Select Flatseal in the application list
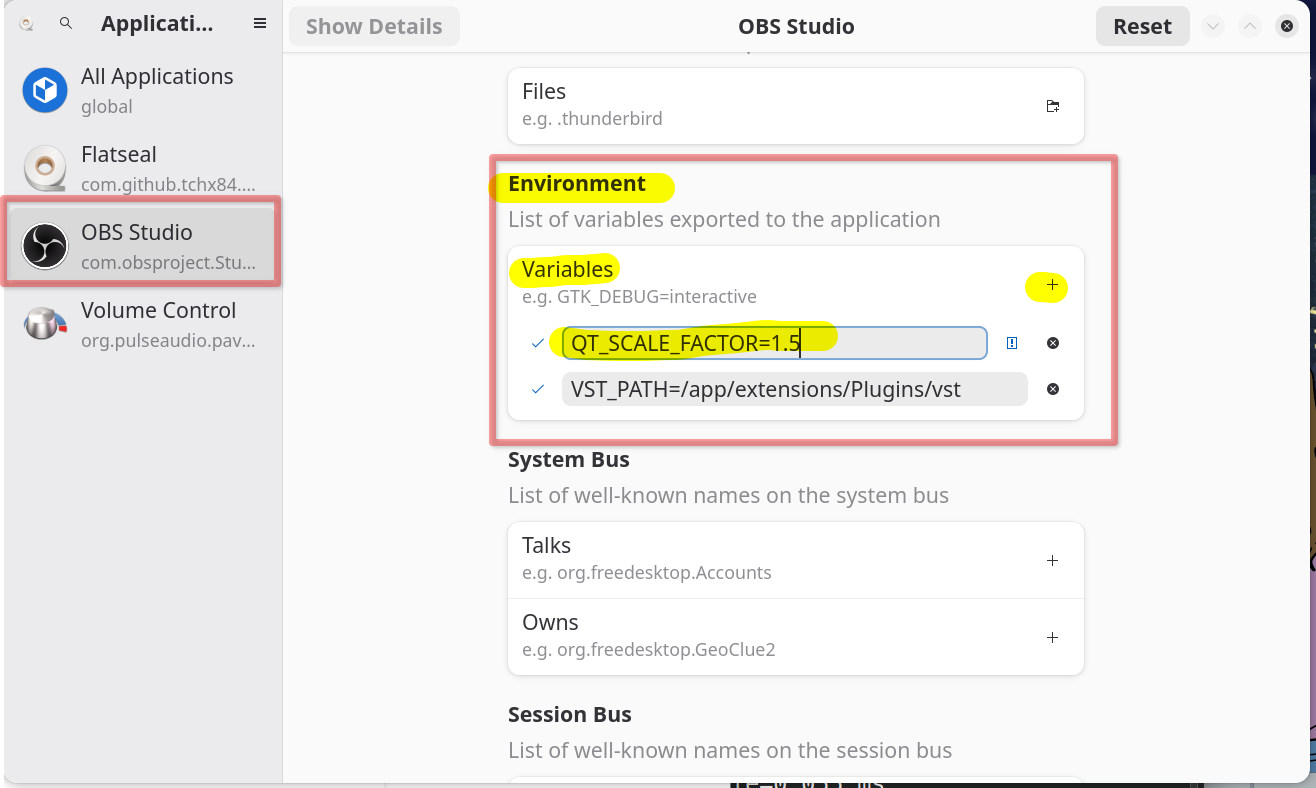The width and height of the screenshot is (1316, 788). click(142, 168)
